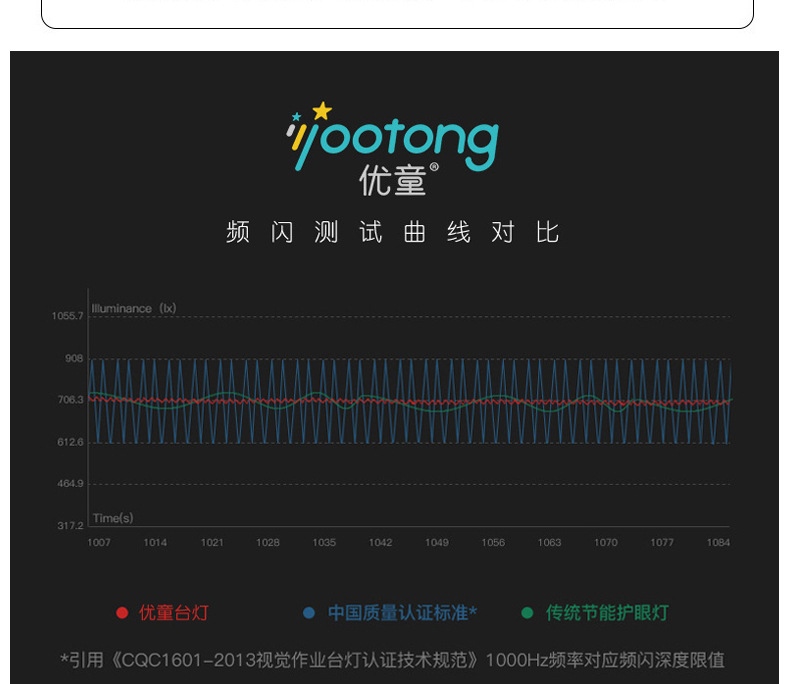This screenshot has width=790, height=684.
Task: Click the blue legend dot for 中国质量认证标准
Action: pos(309,612)
